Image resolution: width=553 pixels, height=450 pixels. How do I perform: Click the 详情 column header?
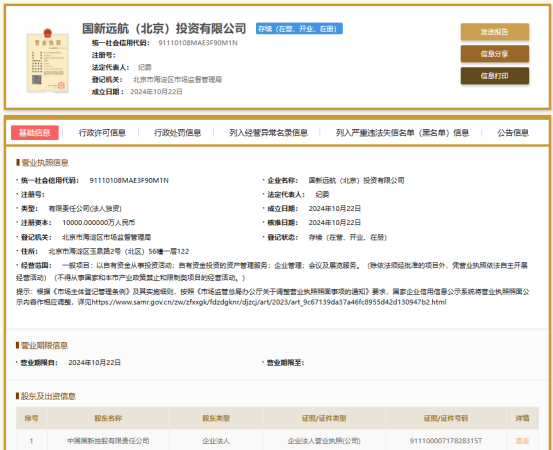[522, 418]
